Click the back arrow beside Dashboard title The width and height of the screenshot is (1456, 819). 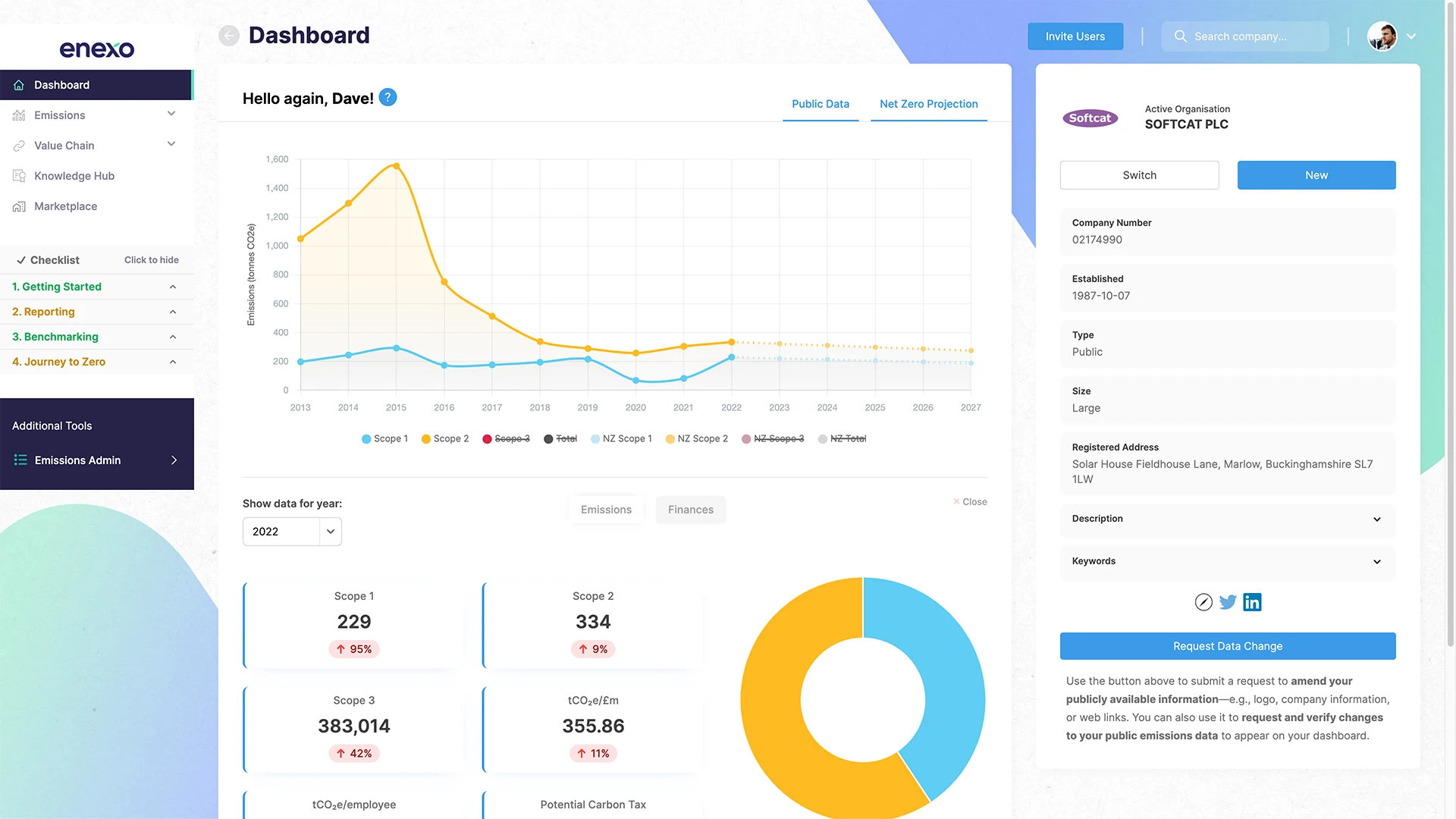coord(229,36)
